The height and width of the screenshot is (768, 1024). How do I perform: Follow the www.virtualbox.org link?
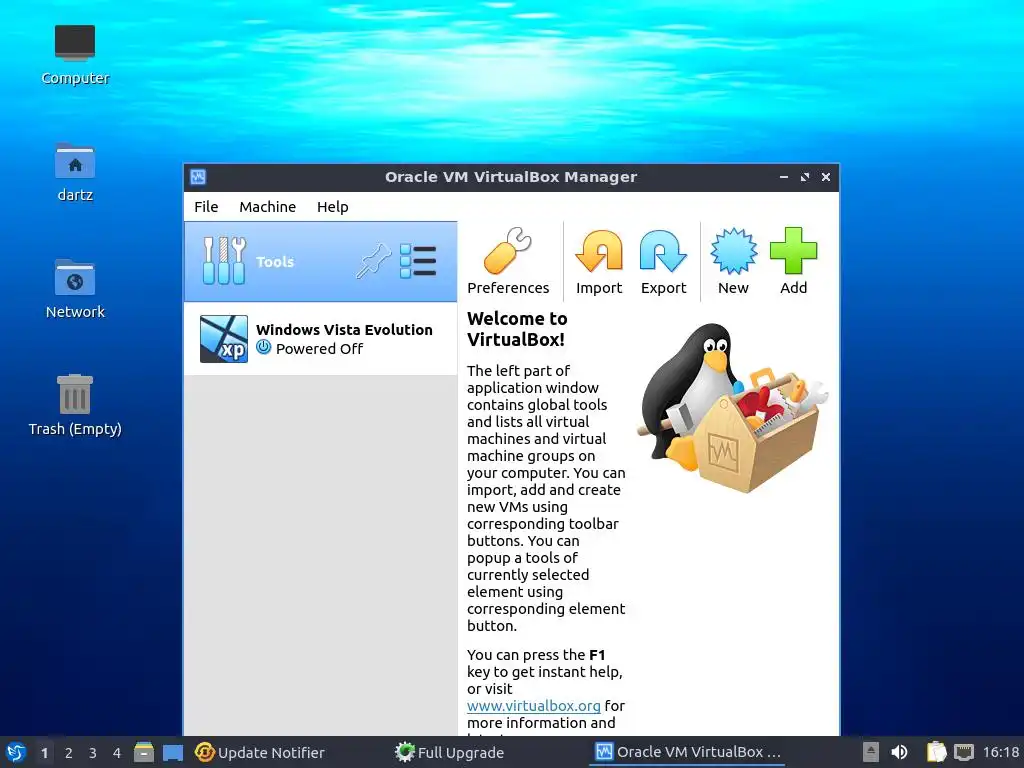[x=534, y=706]
